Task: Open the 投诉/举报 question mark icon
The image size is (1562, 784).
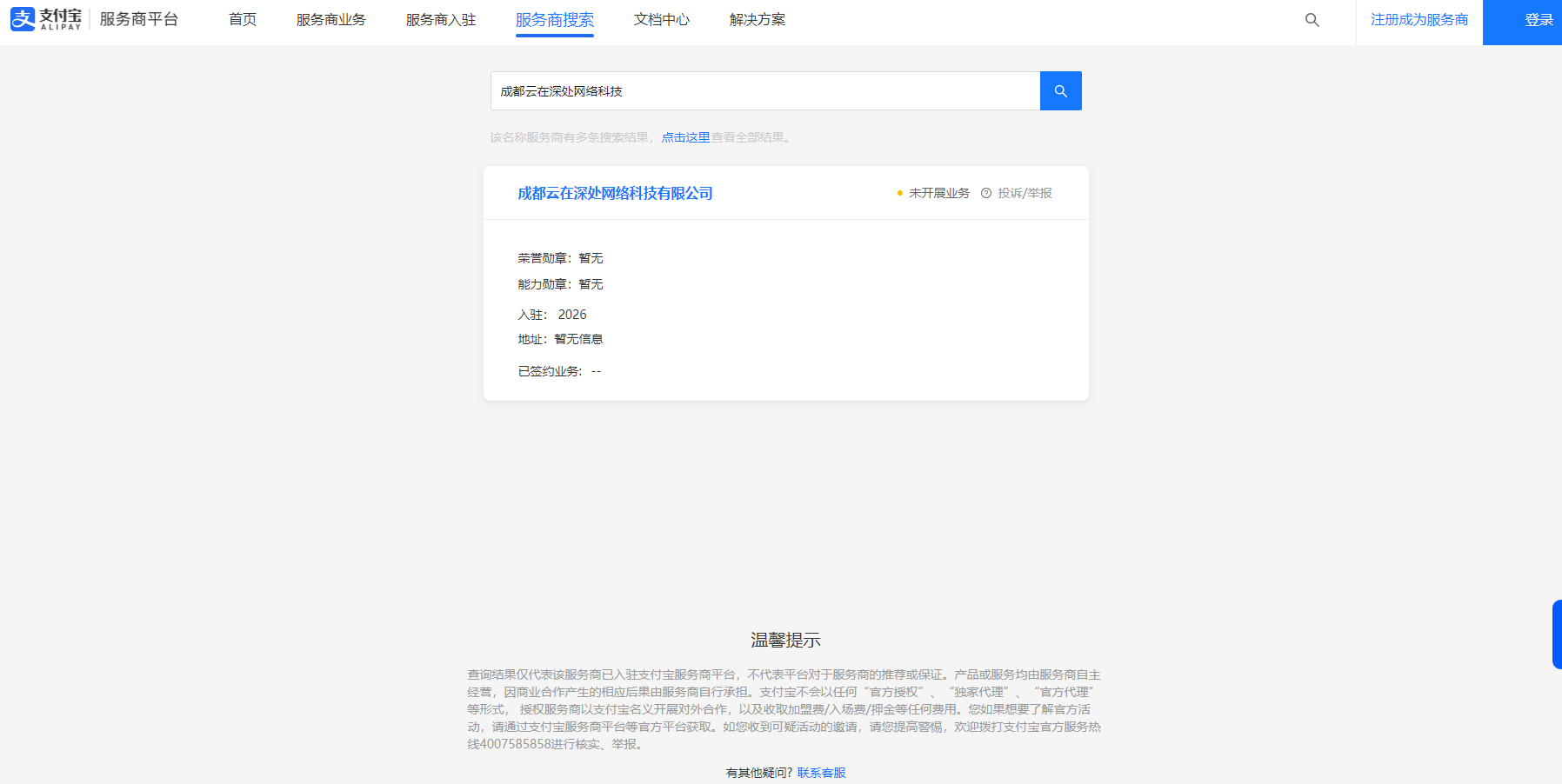Action: click(x=986, y=193)
